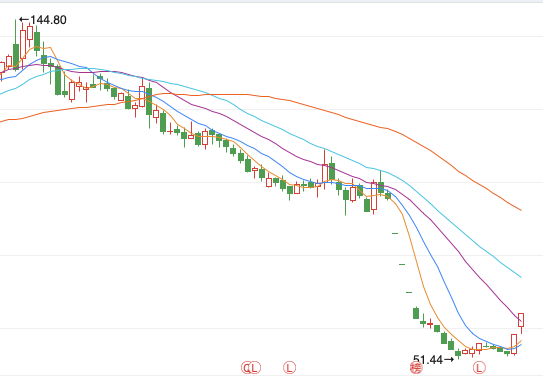
Task: Click the first limit-down dash after the crash
Action: 395,233
